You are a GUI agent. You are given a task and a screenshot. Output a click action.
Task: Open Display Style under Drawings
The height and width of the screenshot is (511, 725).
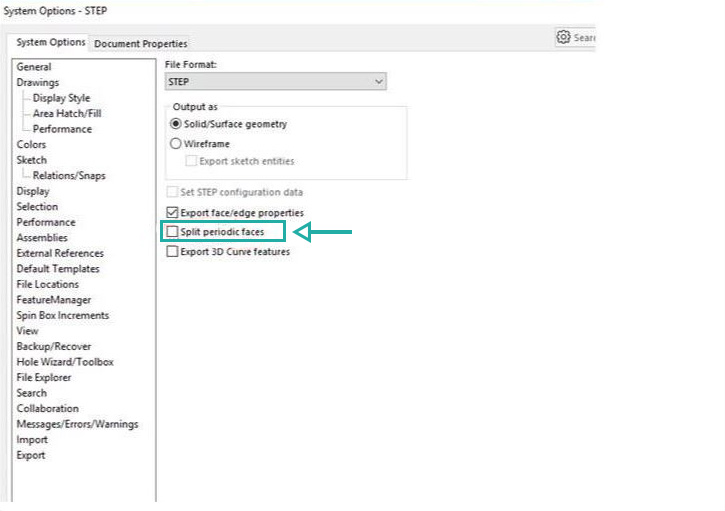coord(61,98)
